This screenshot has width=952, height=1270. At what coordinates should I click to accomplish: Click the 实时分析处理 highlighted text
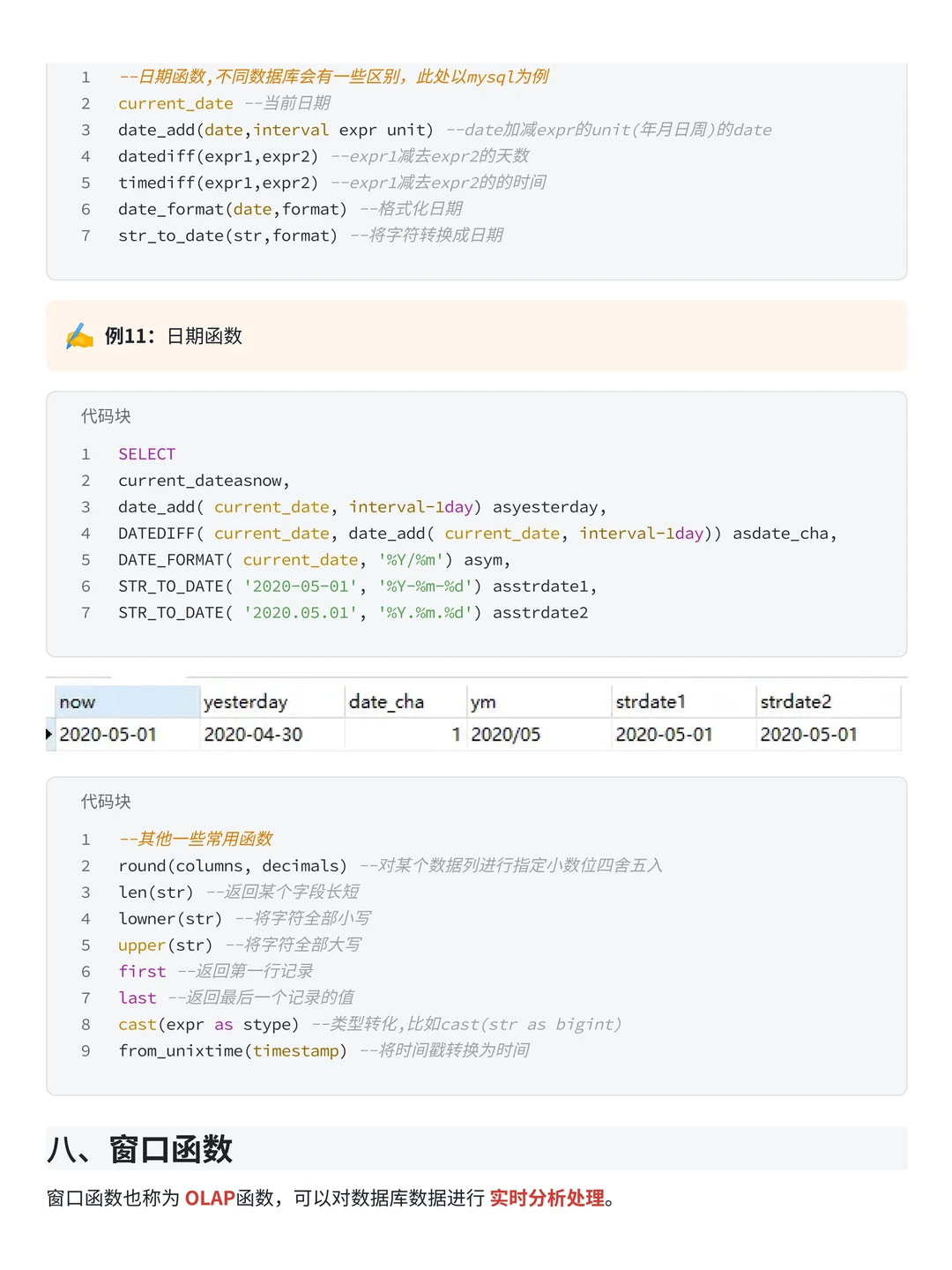(547, 1198)
